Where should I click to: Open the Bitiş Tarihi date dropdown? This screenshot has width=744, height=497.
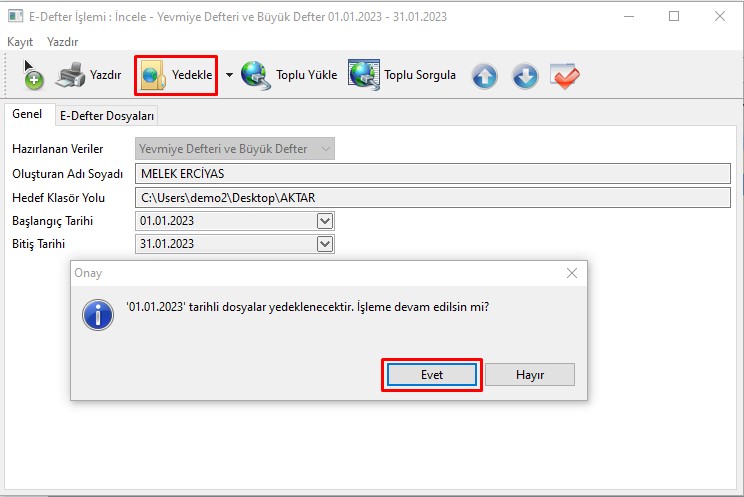click(324, 243)
